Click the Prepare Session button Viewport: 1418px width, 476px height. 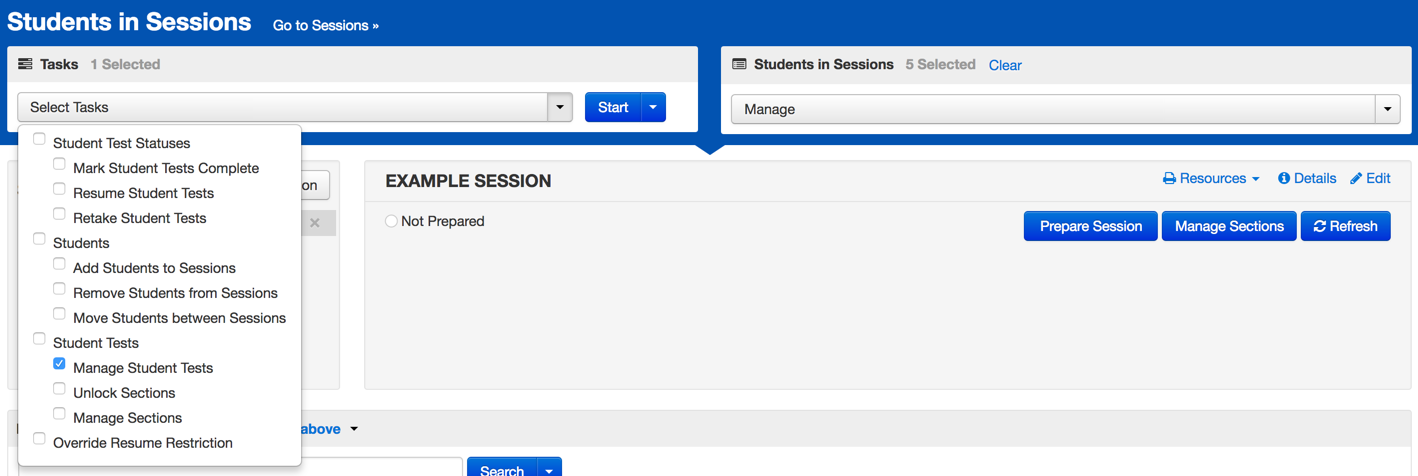[x=1090, y=226]
